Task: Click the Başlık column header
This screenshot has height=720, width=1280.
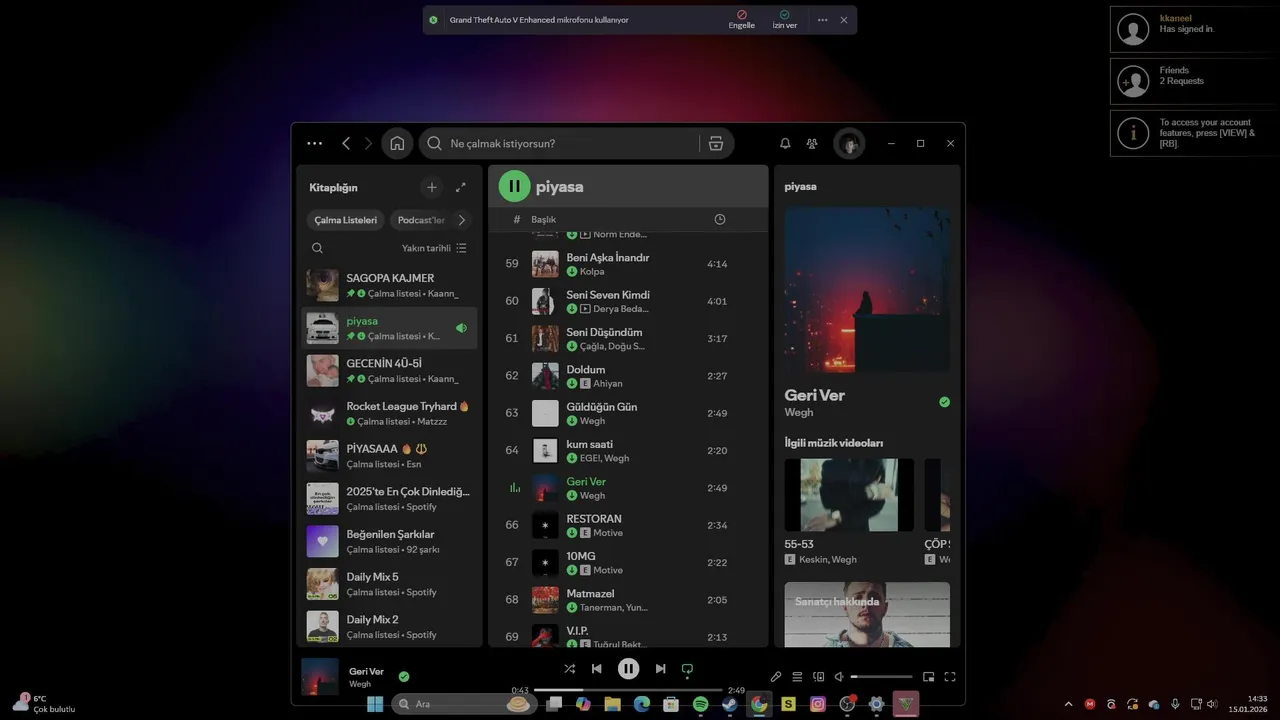Action: tap(543, 219)
